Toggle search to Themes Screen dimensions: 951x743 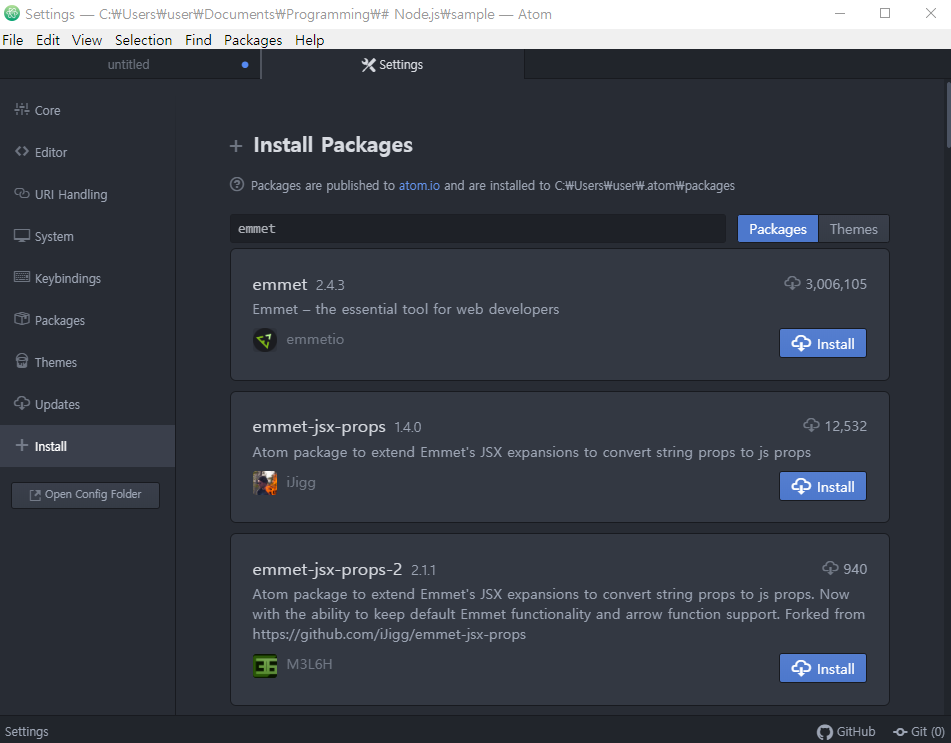[x=853, y=229]
